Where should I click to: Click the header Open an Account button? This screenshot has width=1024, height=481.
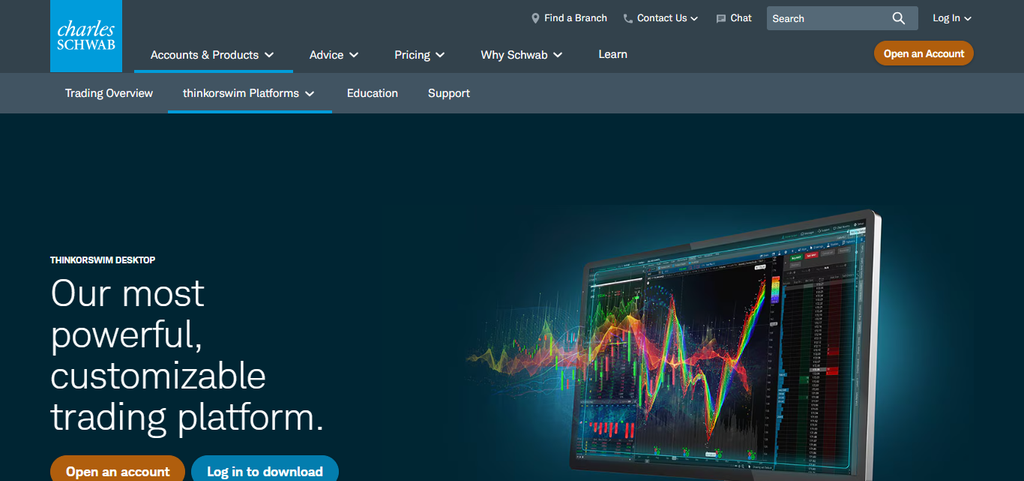[923, 54]
